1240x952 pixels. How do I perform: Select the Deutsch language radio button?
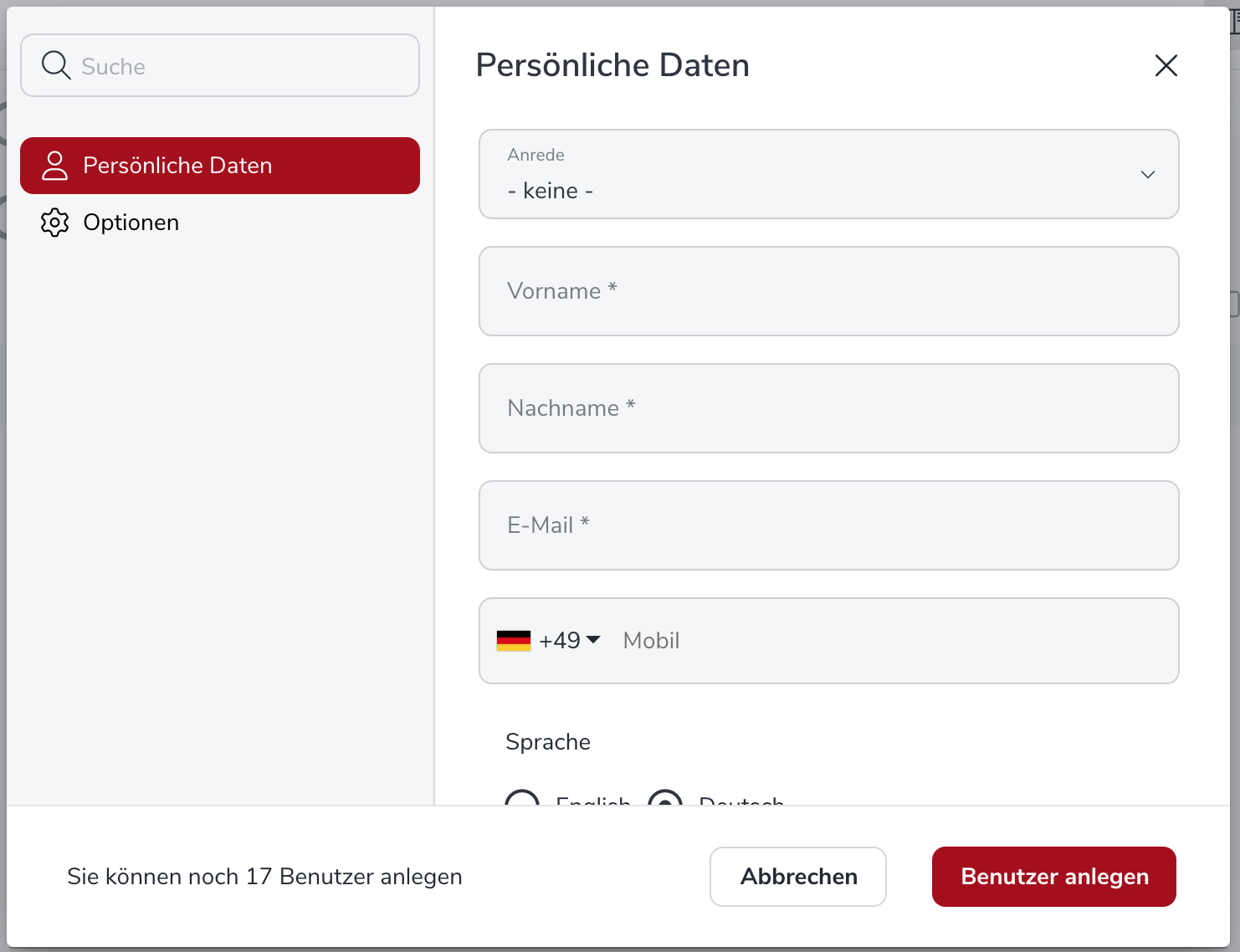(665, 799)
